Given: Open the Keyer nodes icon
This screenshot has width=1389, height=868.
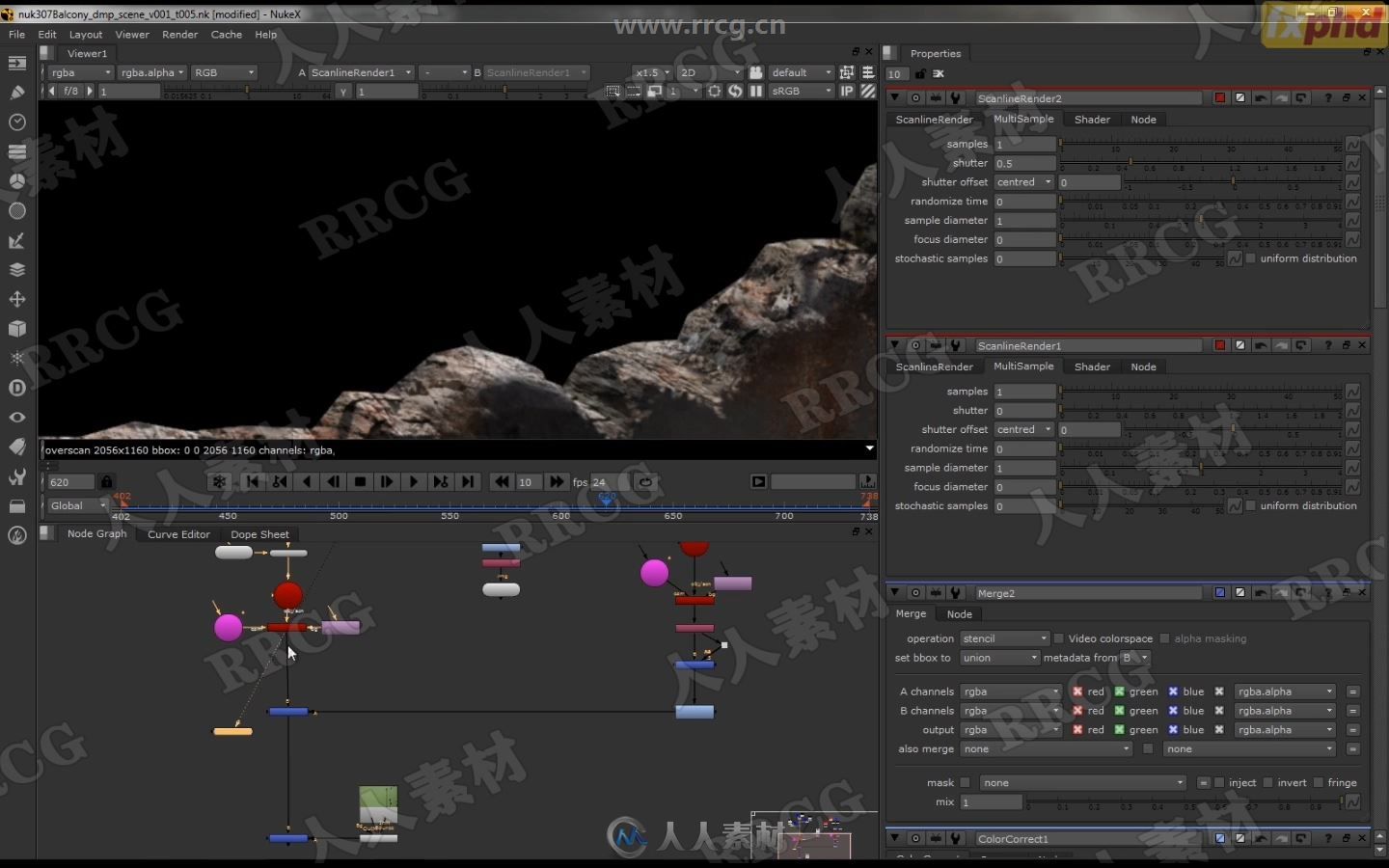Looking at the screenshot, I should coord(16,240).
